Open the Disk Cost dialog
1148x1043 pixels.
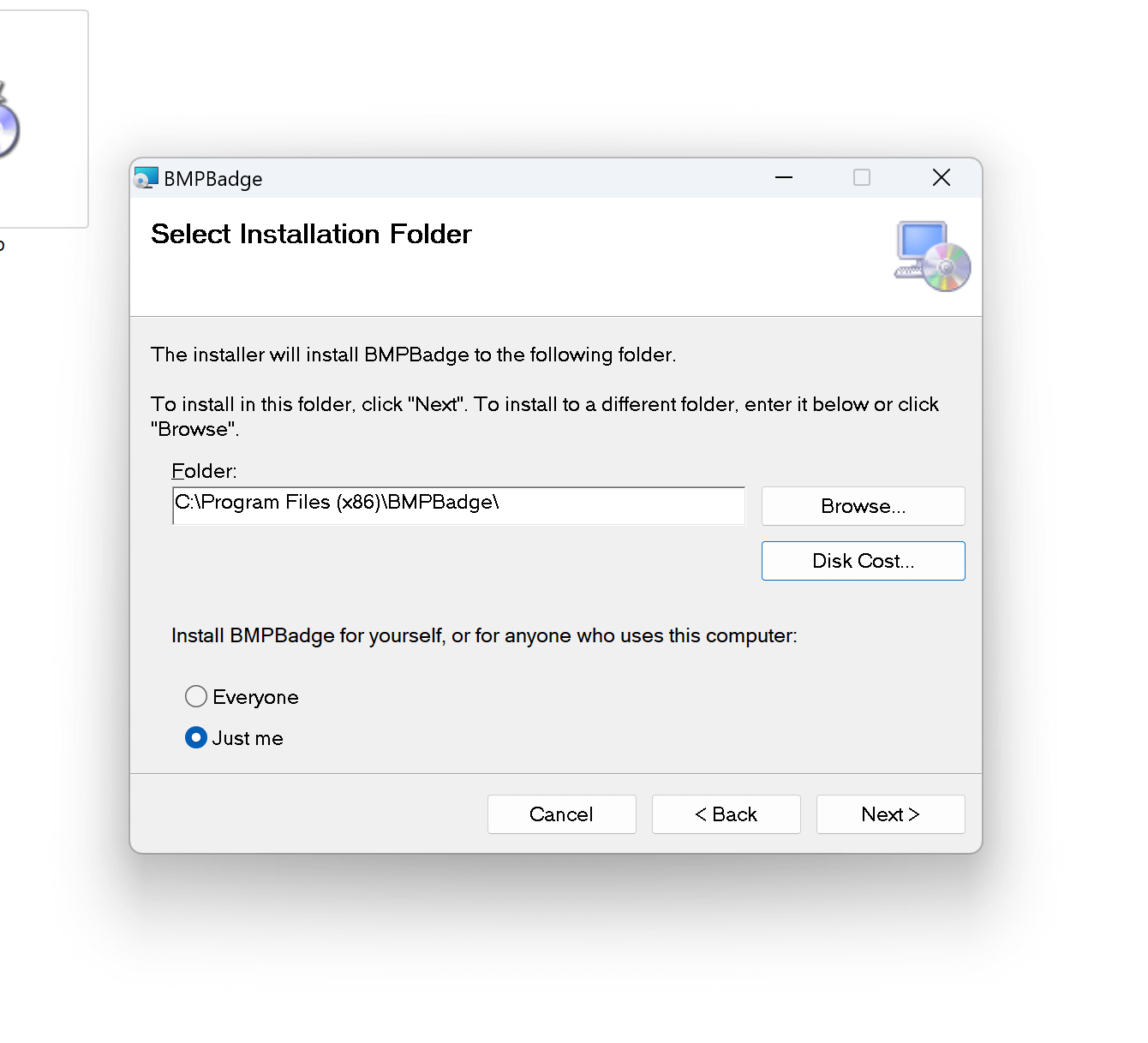pyautogui.click(x=863, y=561)
